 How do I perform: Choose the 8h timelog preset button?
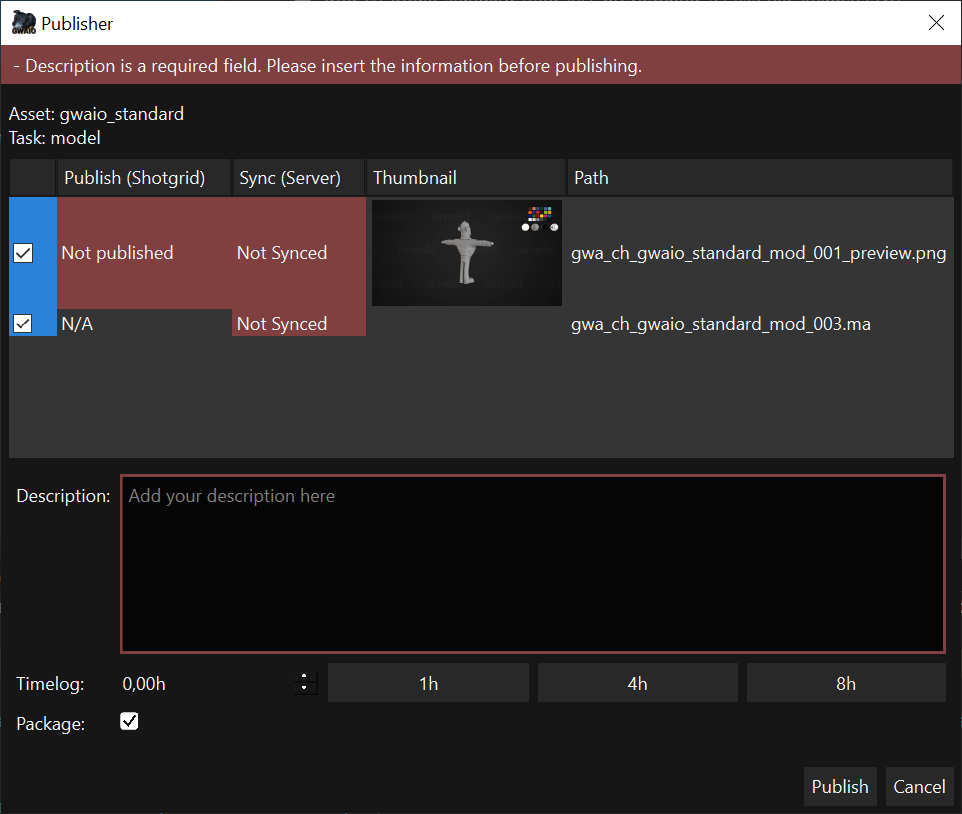click(x=845, y=684)
